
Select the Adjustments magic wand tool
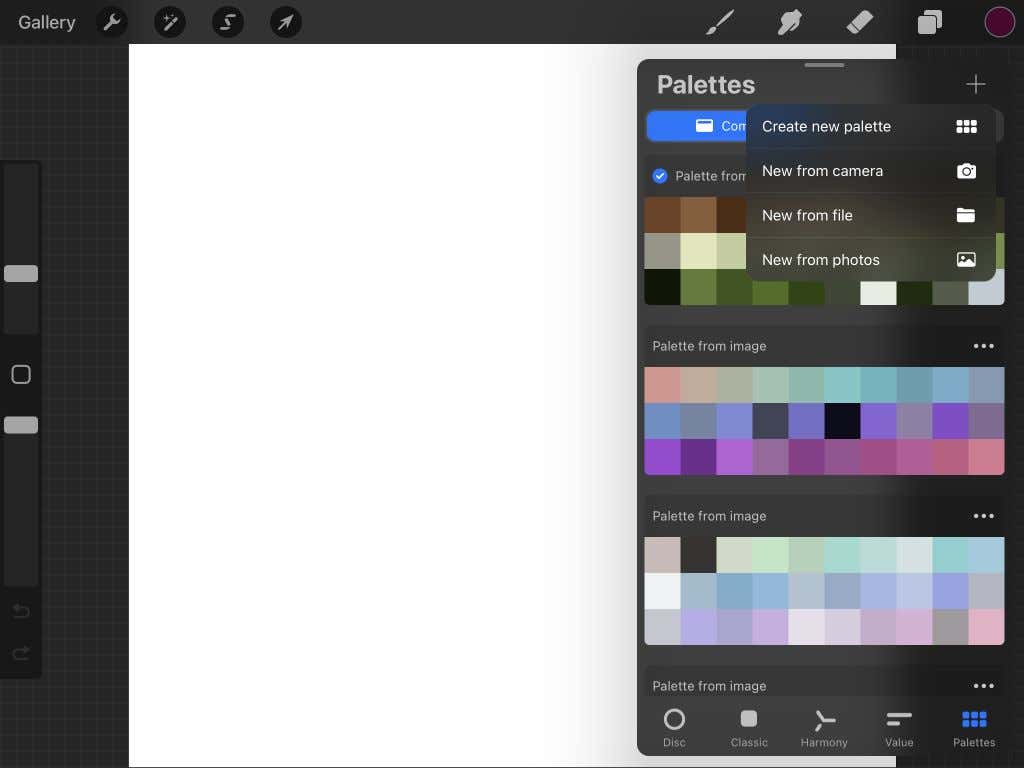(169, 22)
